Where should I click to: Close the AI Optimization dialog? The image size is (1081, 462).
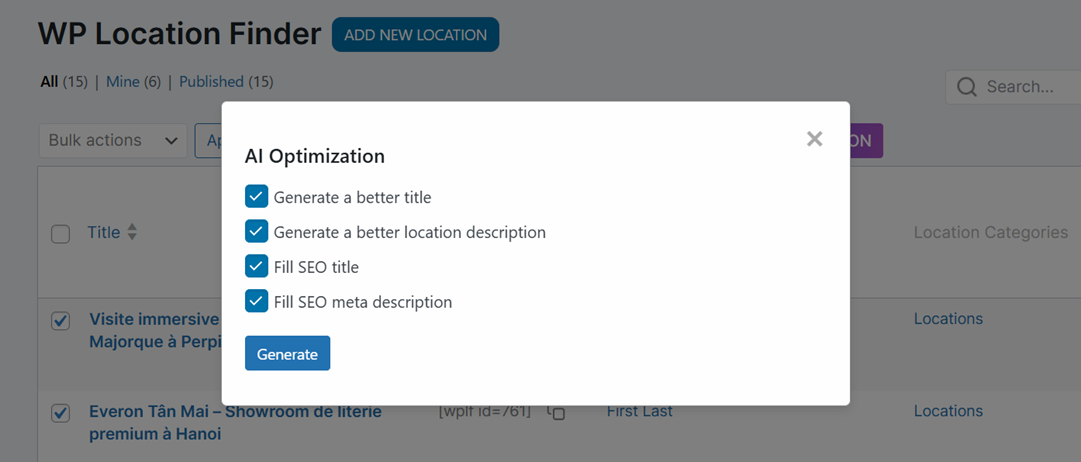pos(814,139)
